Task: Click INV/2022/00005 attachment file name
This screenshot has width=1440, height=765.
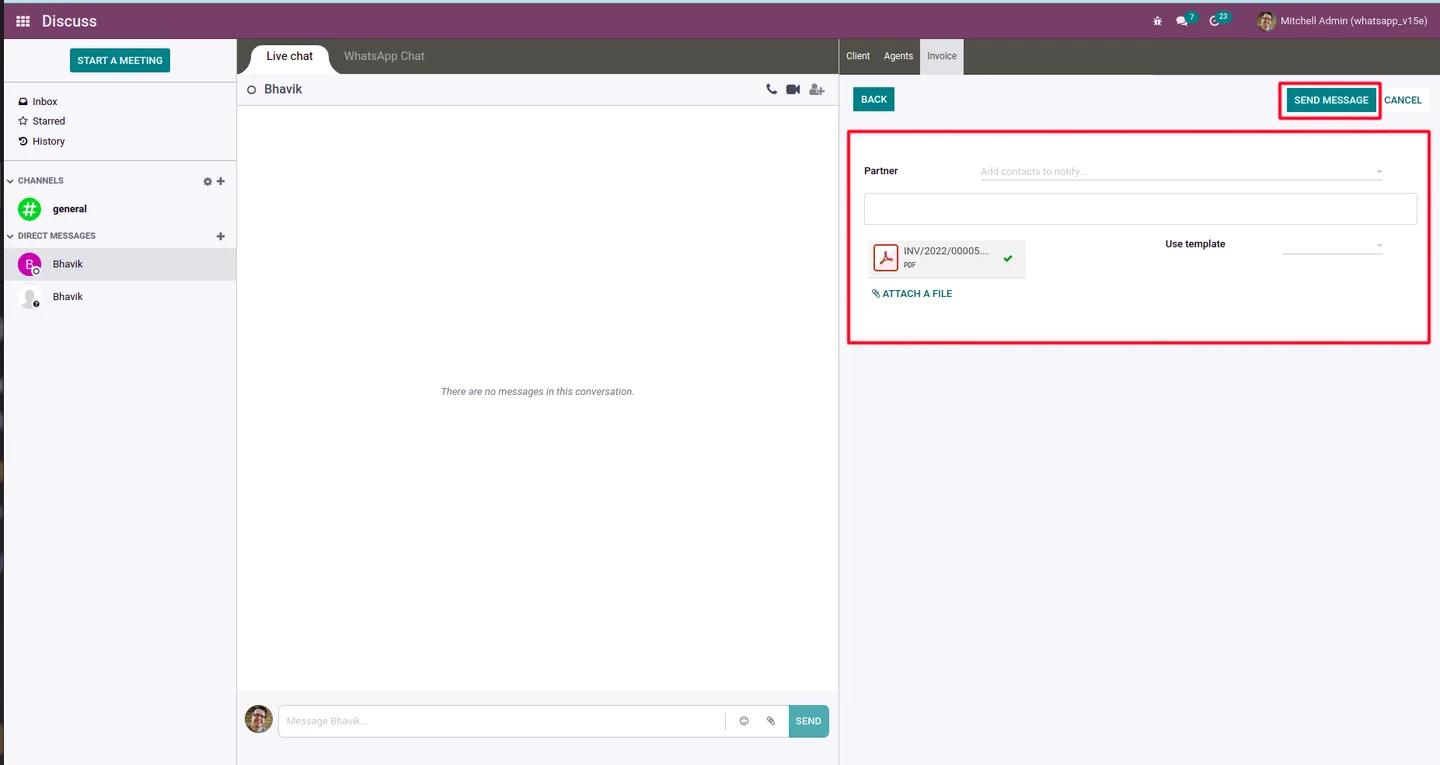Action: tap(946, 252)
